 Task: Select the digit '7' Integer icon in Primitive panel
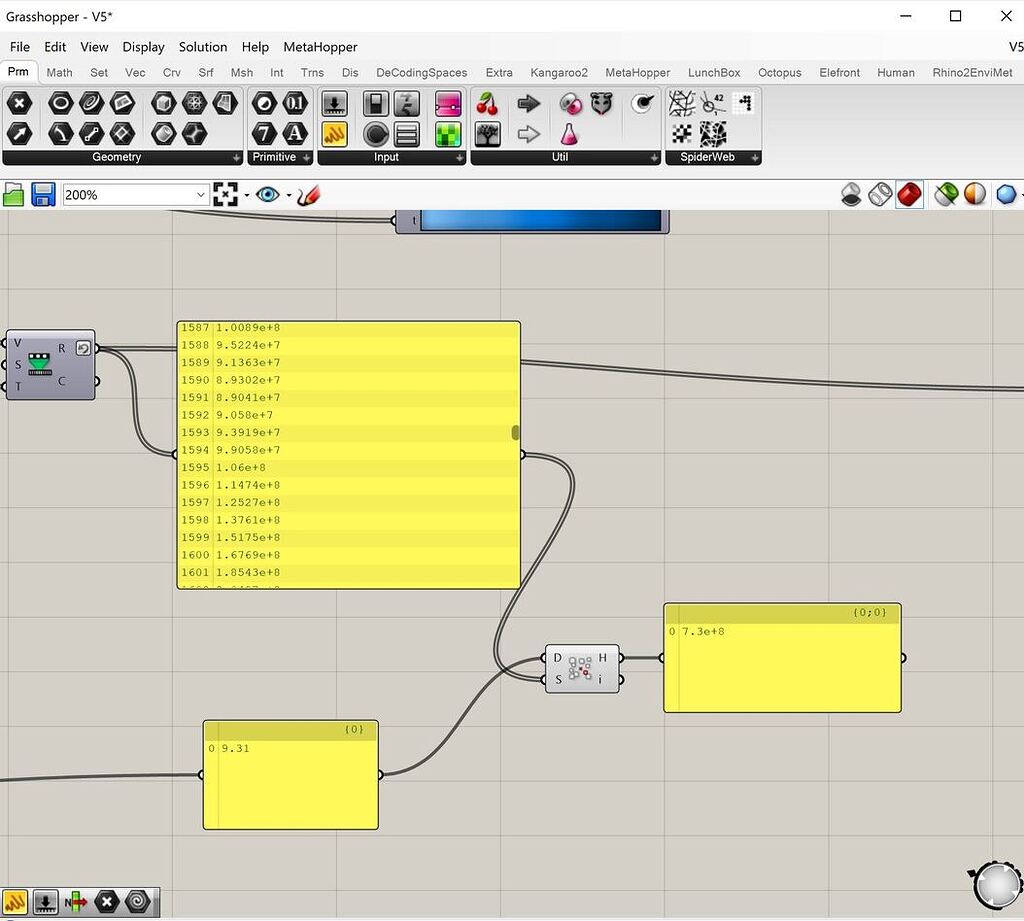coord(263,134)
